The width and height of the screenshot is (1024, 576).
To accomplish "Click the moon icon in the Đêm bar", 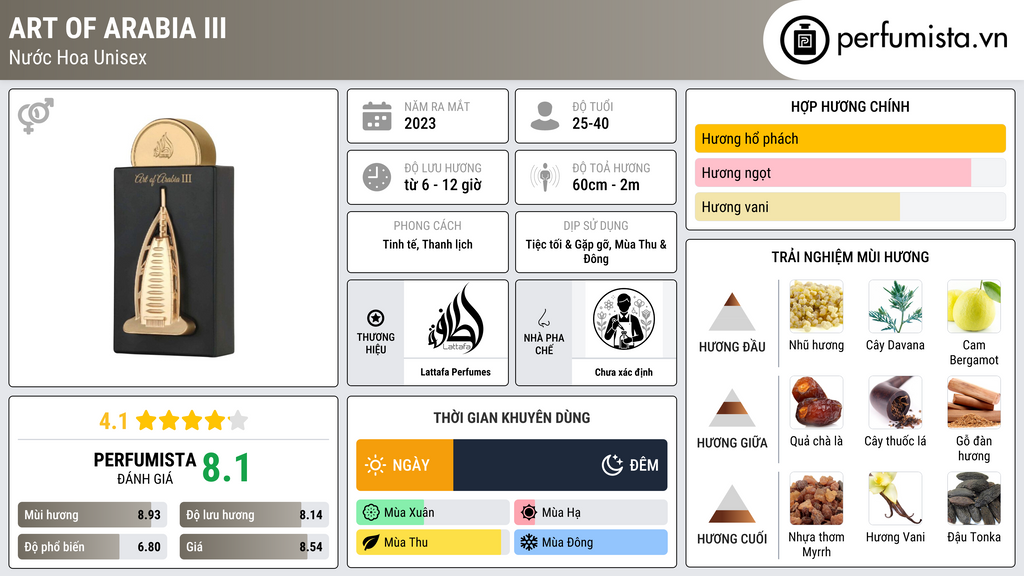I will pos(612,465).
